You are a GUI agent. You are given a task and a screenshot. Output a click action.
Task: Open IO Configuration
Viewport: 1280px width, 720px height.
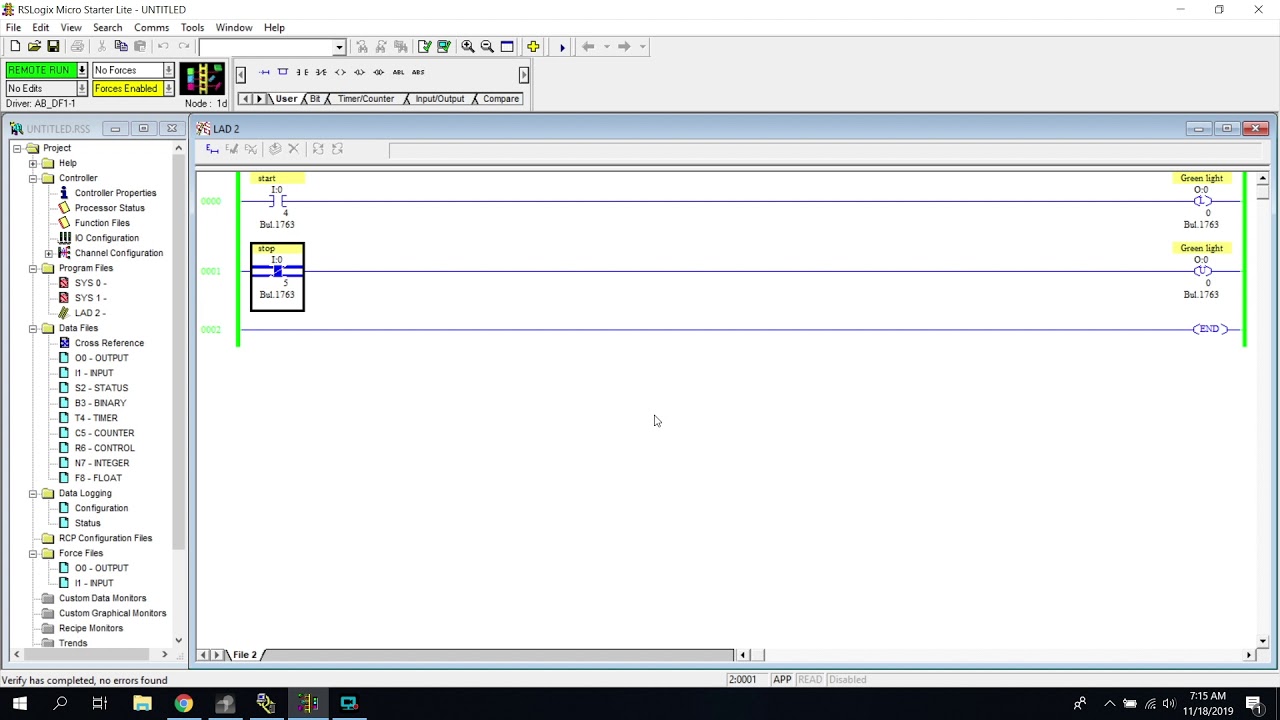click(106, 238)
